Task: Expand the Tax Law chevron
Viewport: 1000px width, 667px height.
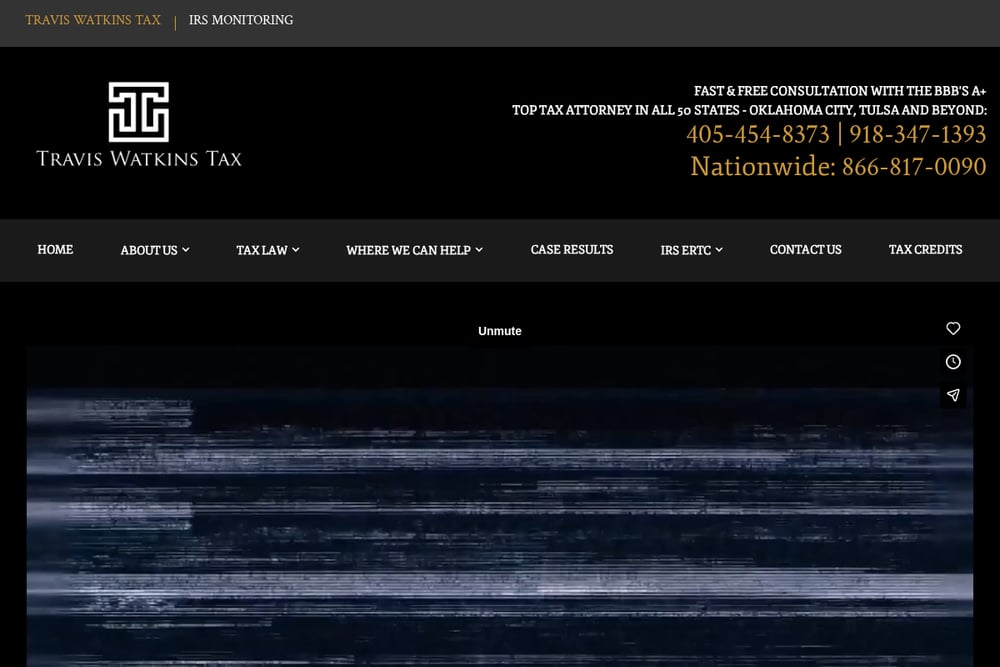Action: point(296,250)
